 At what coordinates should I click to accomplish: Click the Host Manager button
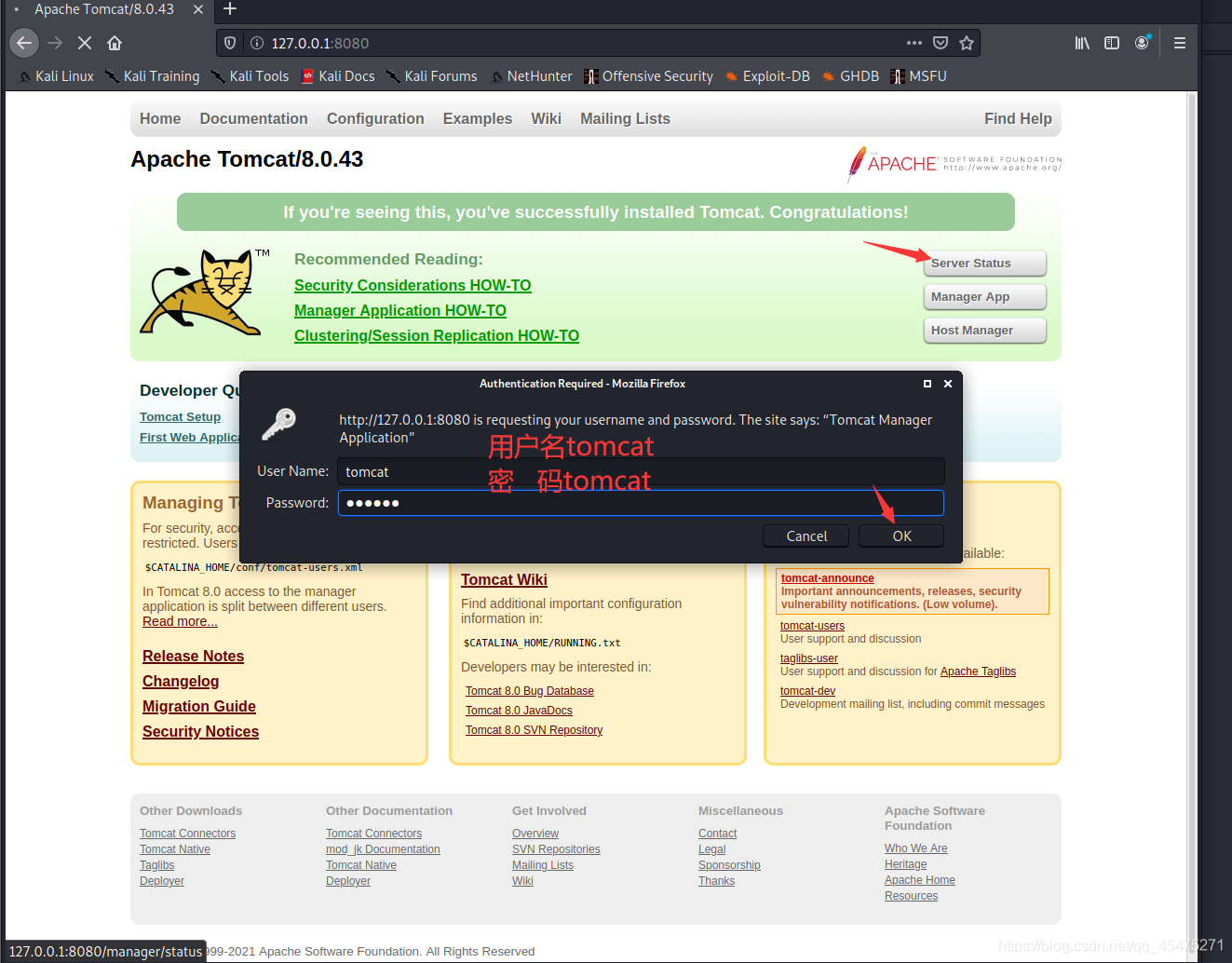pos(984,331)
